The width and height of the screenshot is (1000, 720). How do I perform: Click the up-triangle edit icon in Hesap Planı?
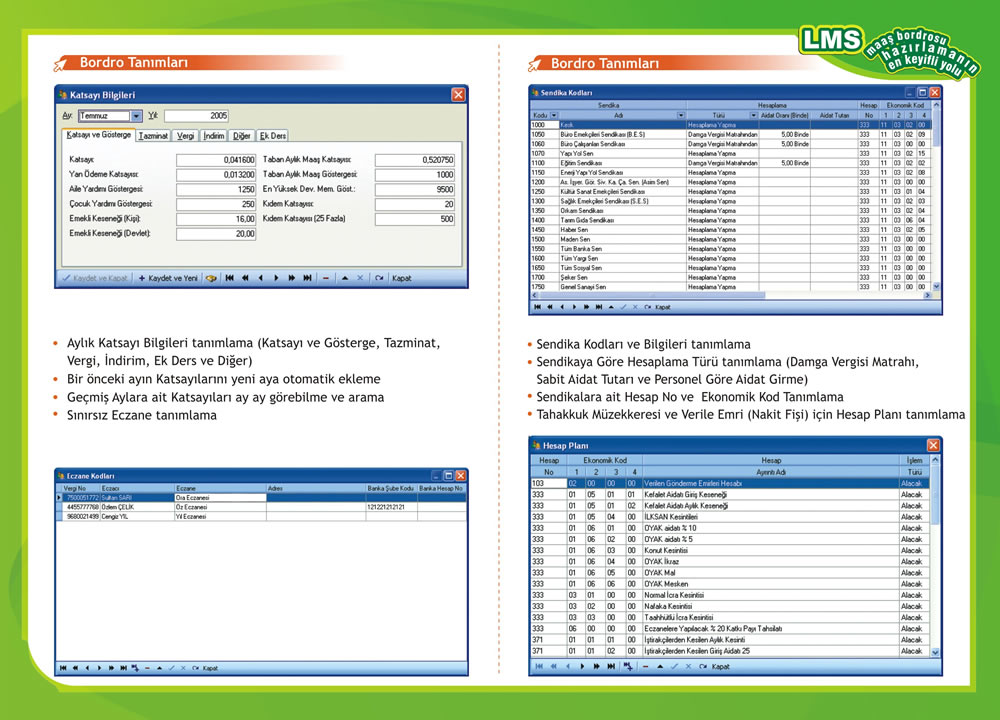pos(660,666)
